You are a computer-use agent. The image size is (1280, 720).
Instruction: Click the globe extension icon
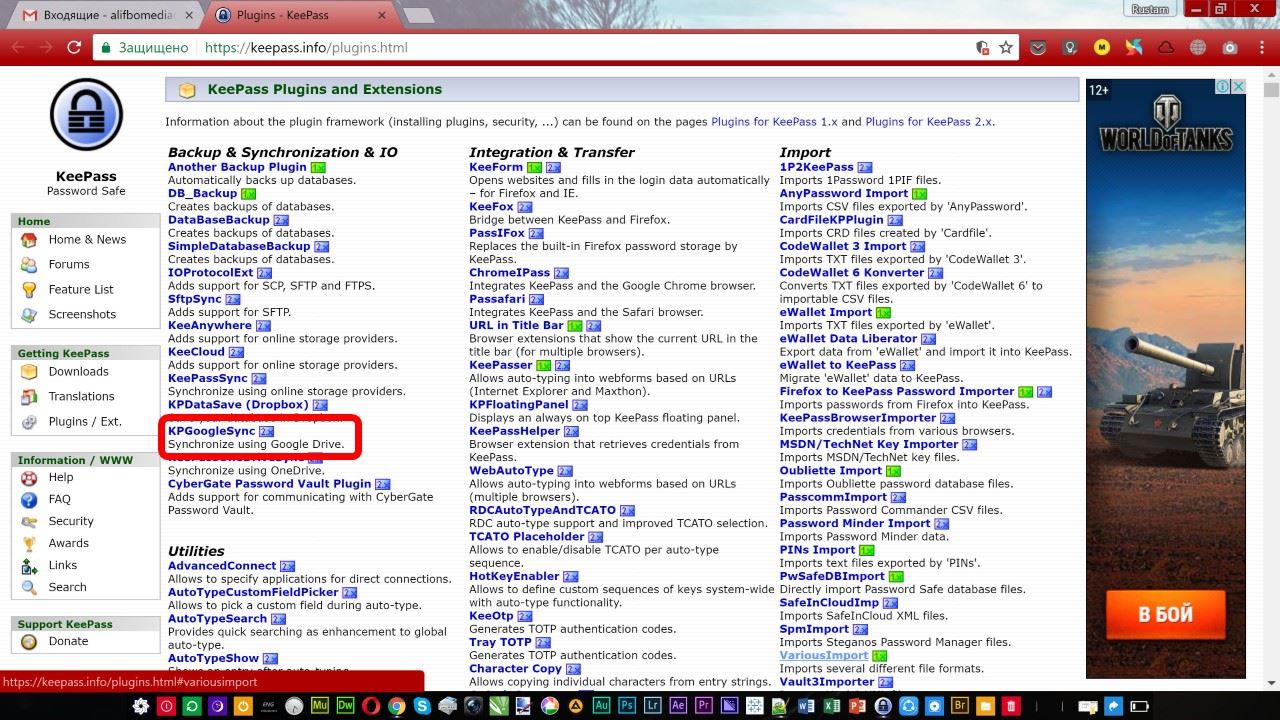[1198, 47]
